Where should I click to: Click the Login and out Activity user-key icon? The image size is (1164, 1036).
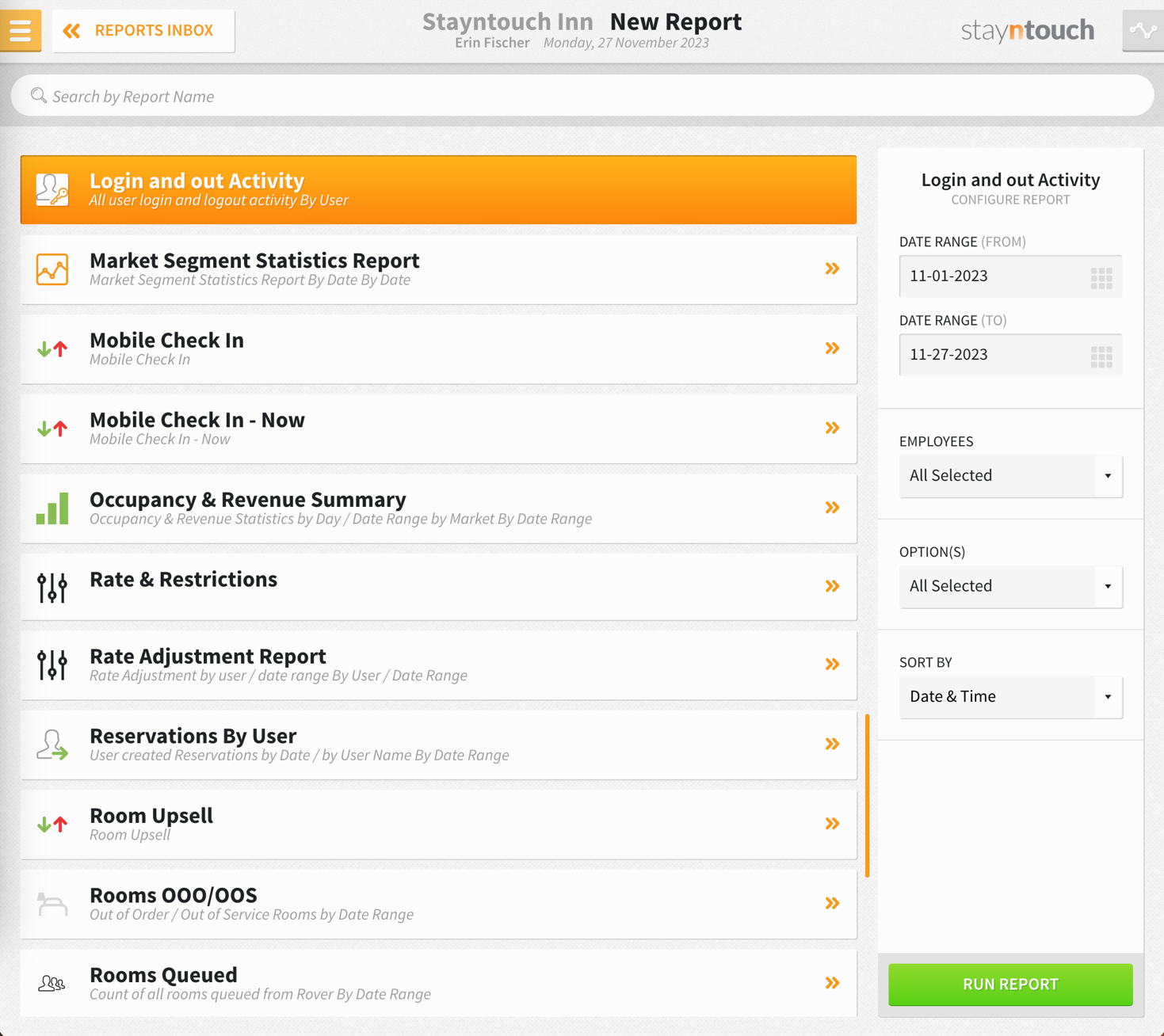click(x=52, y=190)
